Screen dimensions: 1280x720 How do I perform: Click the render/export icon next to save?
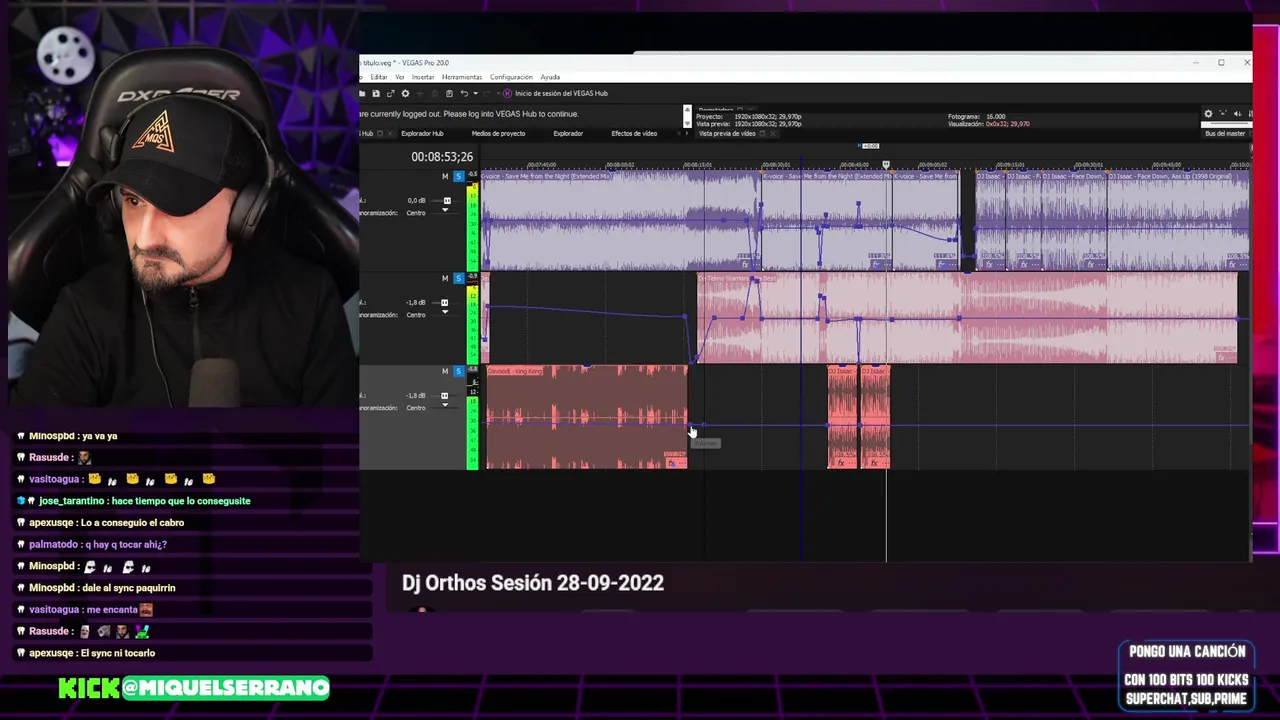(390, 93)
